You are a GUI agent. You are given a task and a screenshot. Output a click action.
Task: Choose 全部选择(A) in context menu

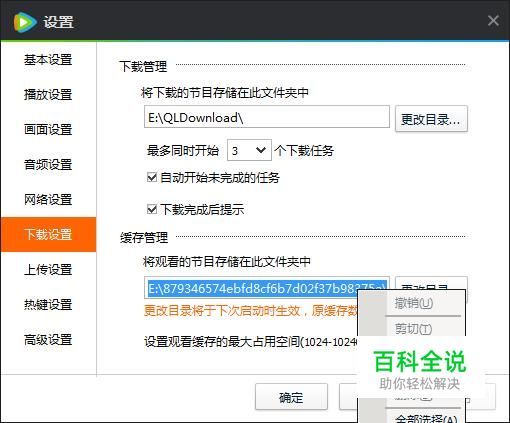(x=425, y=418)
